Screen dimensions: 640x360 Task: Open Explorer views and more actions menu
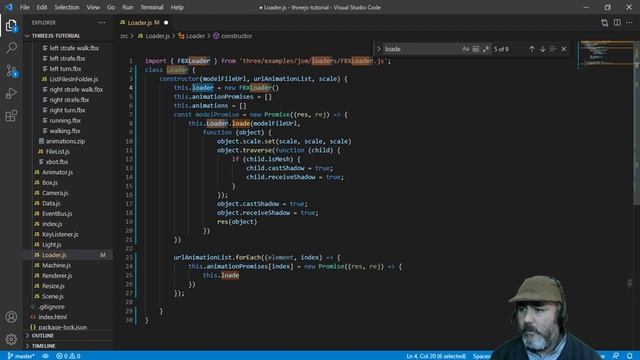[102, 22]
